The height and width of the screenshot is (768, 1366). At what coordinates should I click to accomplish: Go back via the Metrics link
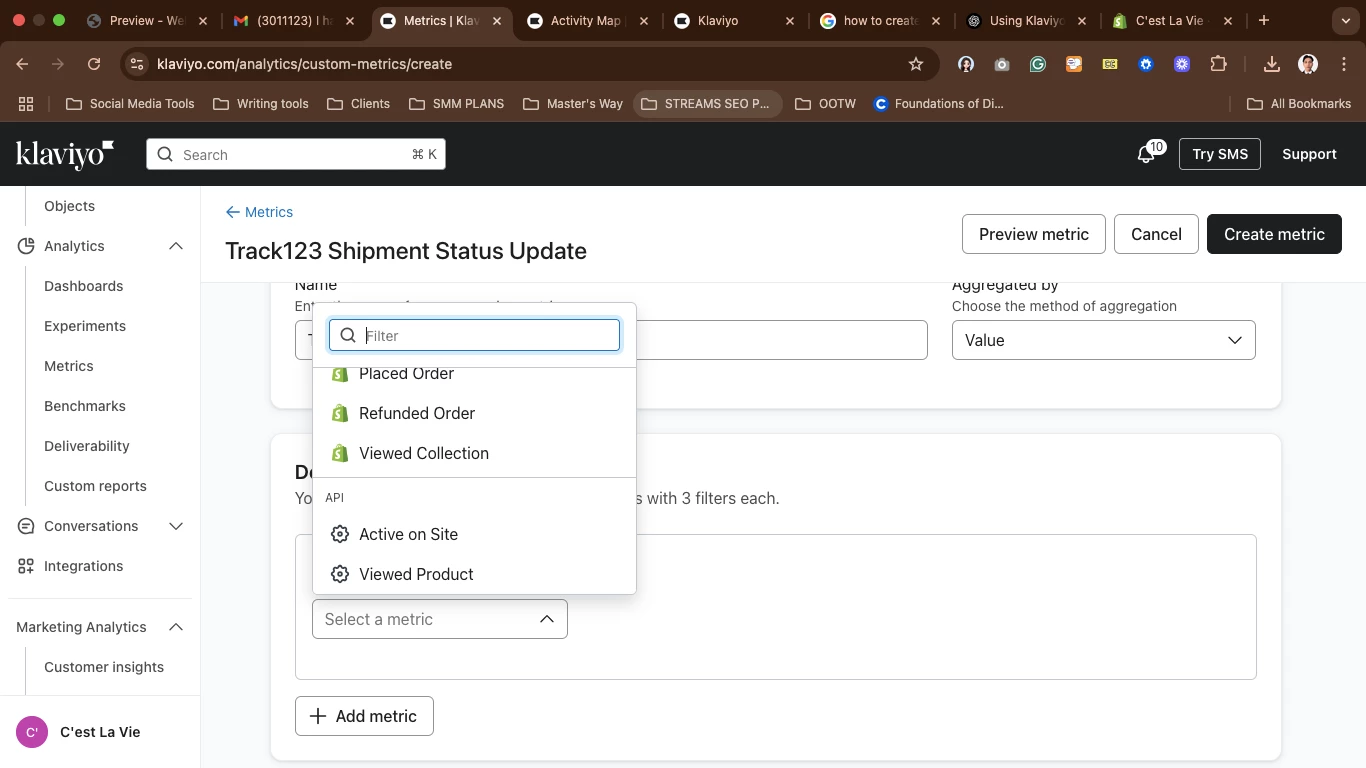tap(259, 212)
